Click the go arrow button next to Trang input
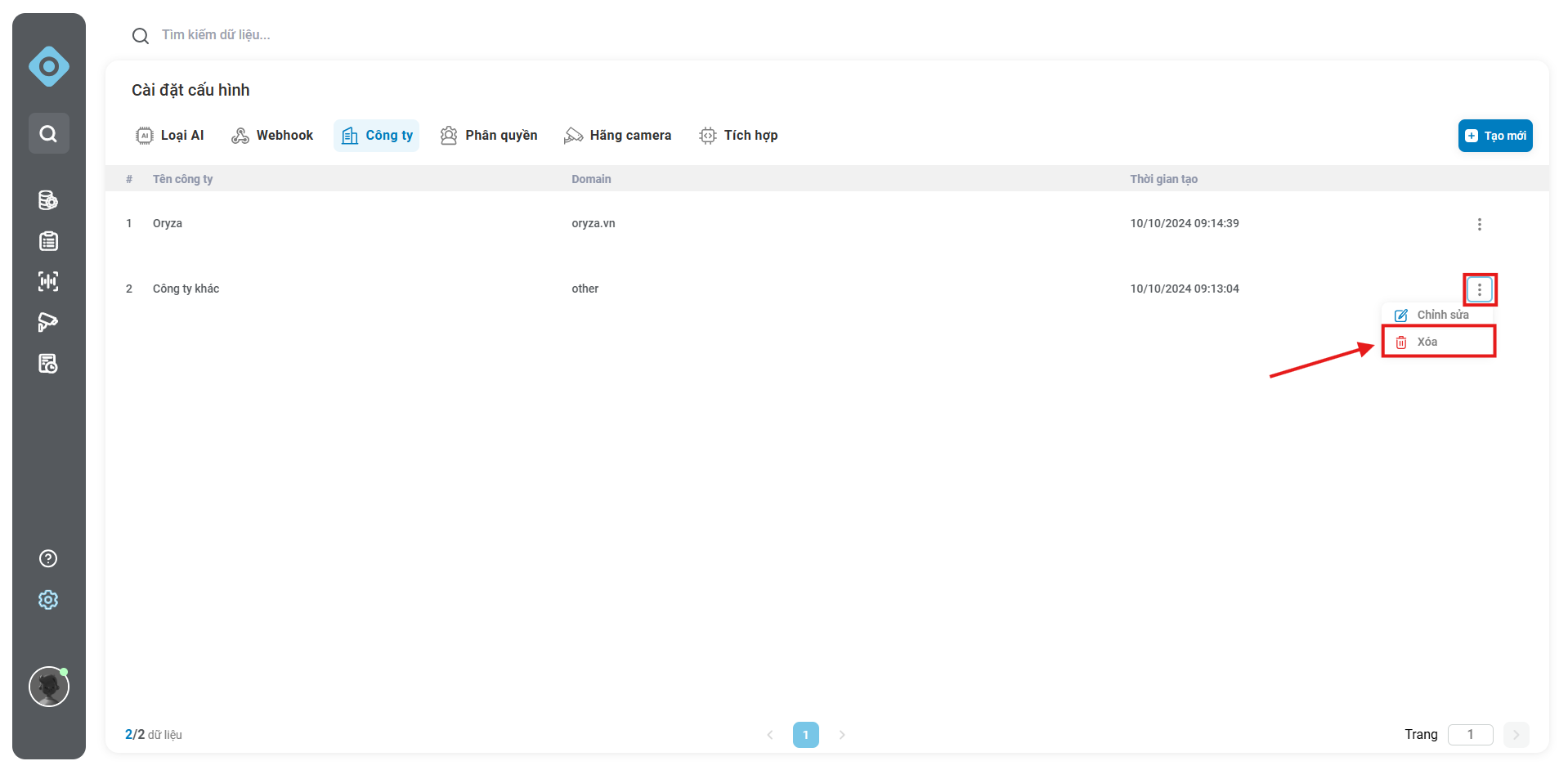Image resolution: width=1568 pixels, height=770 pixels. tap(1516, 735)
